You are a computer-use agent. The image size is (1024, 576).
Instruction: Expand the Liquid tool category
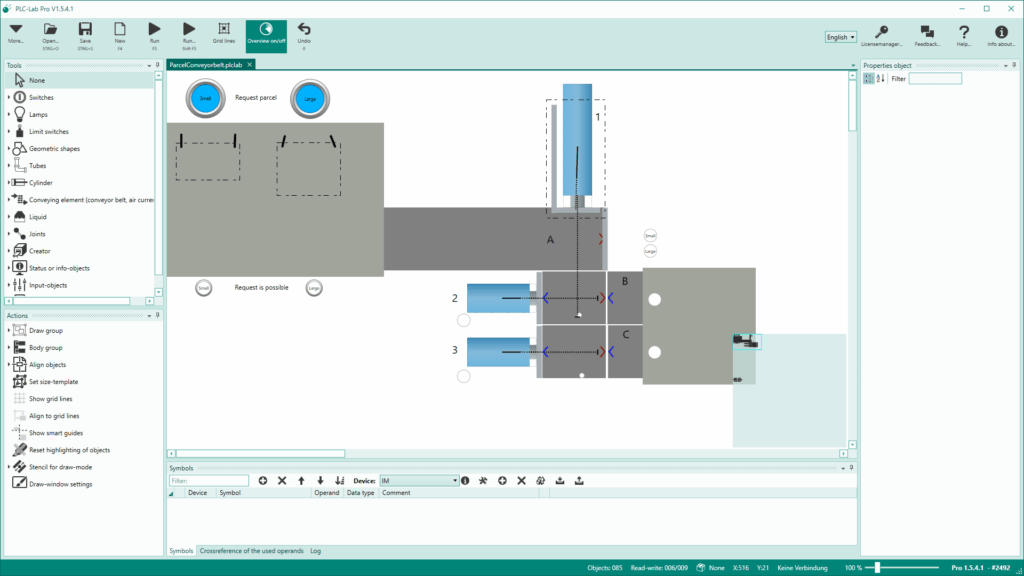click(9, 217)
